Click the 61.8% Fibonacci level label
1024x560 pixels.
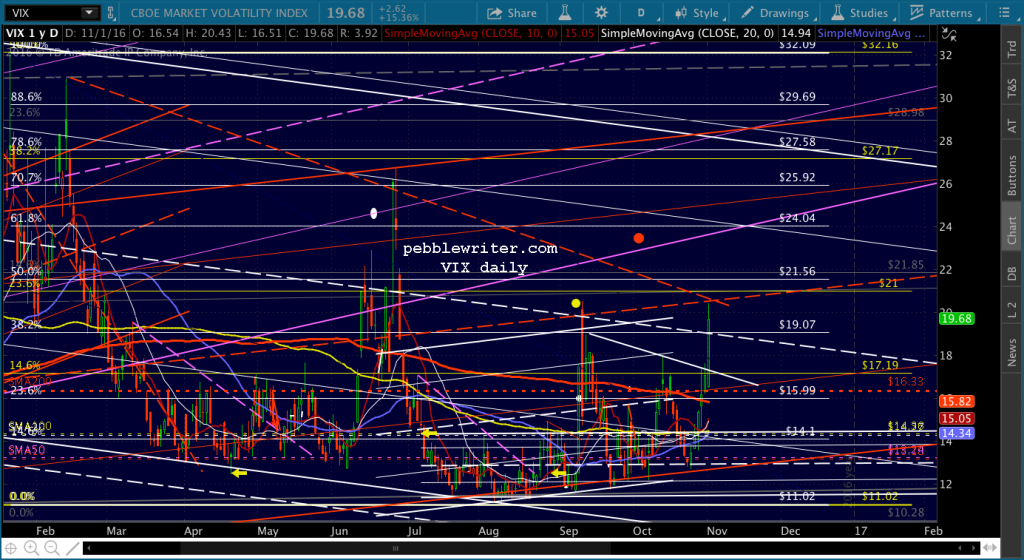pos(26,218)
